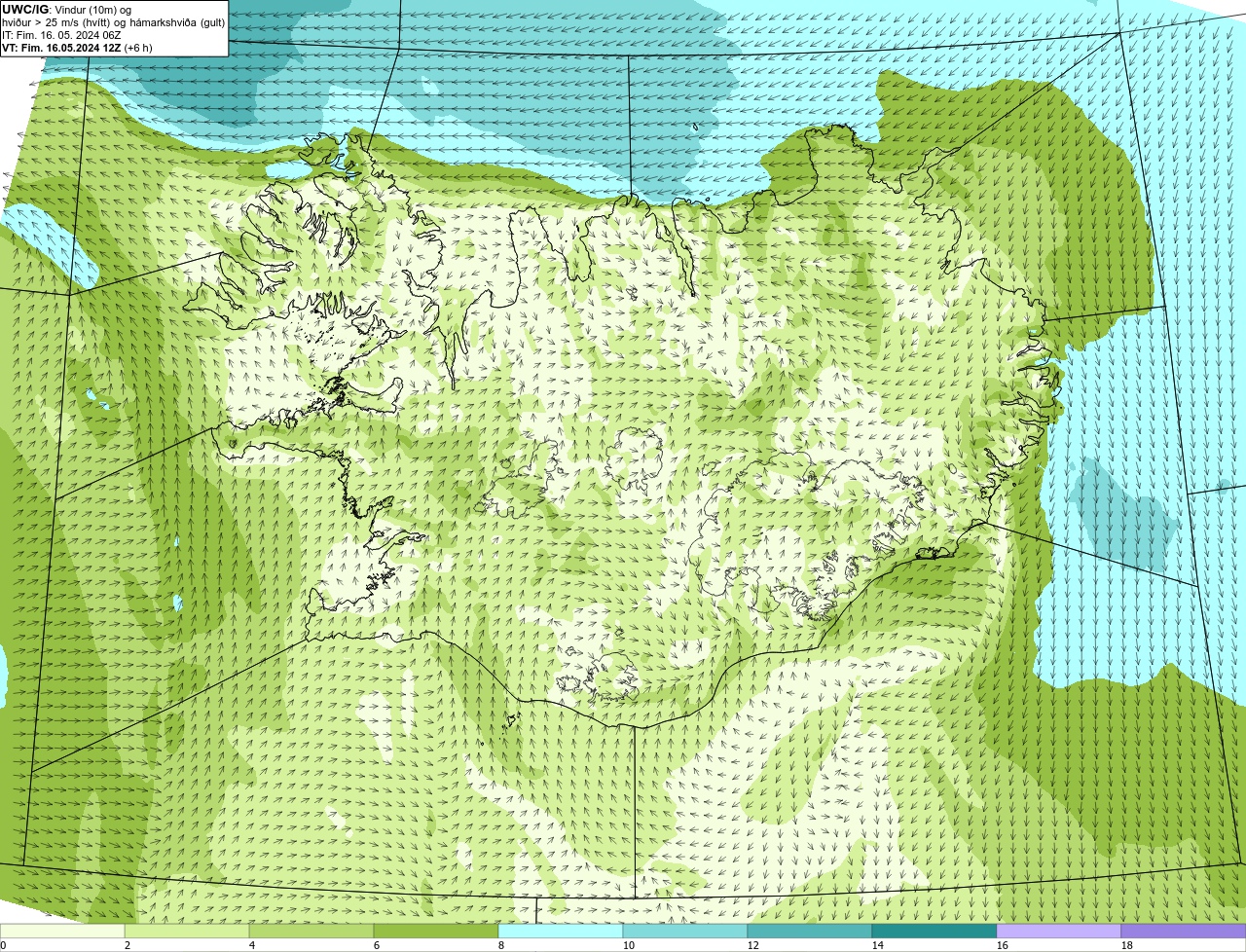The width and height of the screenshot is (1246, 952).
Task: Click the legend scale label "14"
Action: coord(878,945)
